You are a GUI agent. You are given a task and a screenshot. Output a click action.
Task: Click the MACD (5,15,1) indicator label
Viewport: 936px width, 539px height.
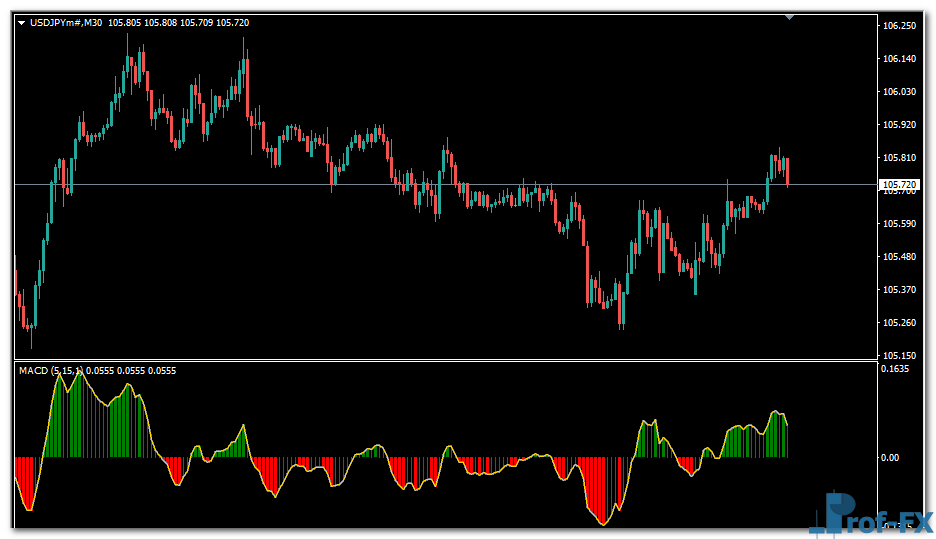click(x=50, y=371)
